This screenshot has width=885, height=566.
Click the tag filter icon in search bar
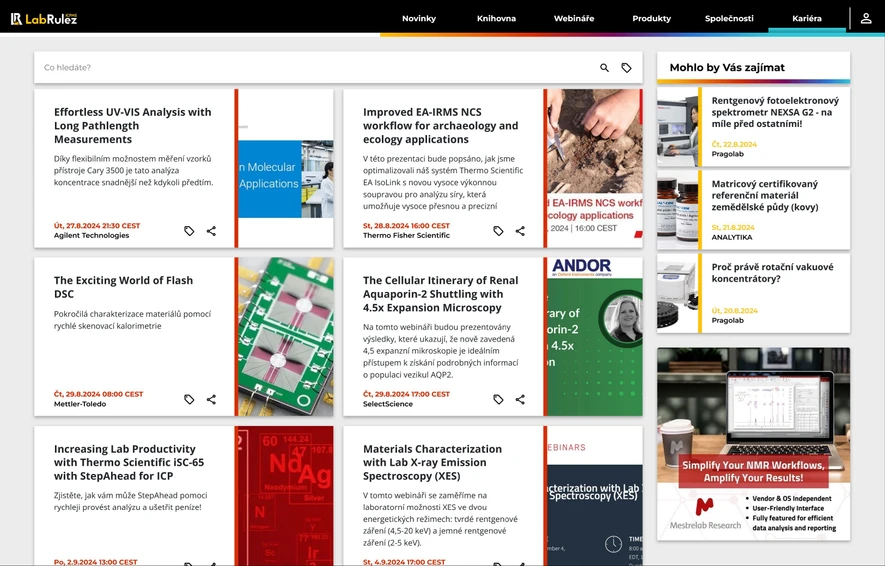pos(626,68)
